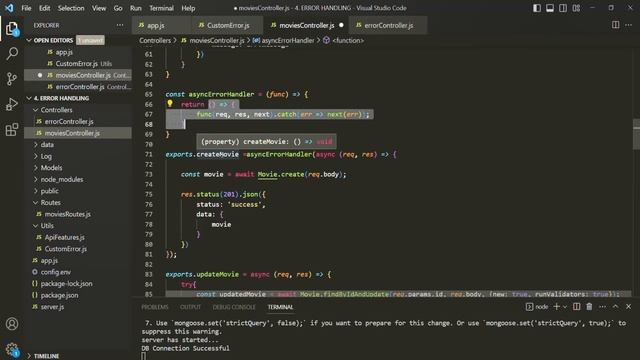Toggle the primary side bar layout icon
This screenshot has width=640, height=360.
537,8
